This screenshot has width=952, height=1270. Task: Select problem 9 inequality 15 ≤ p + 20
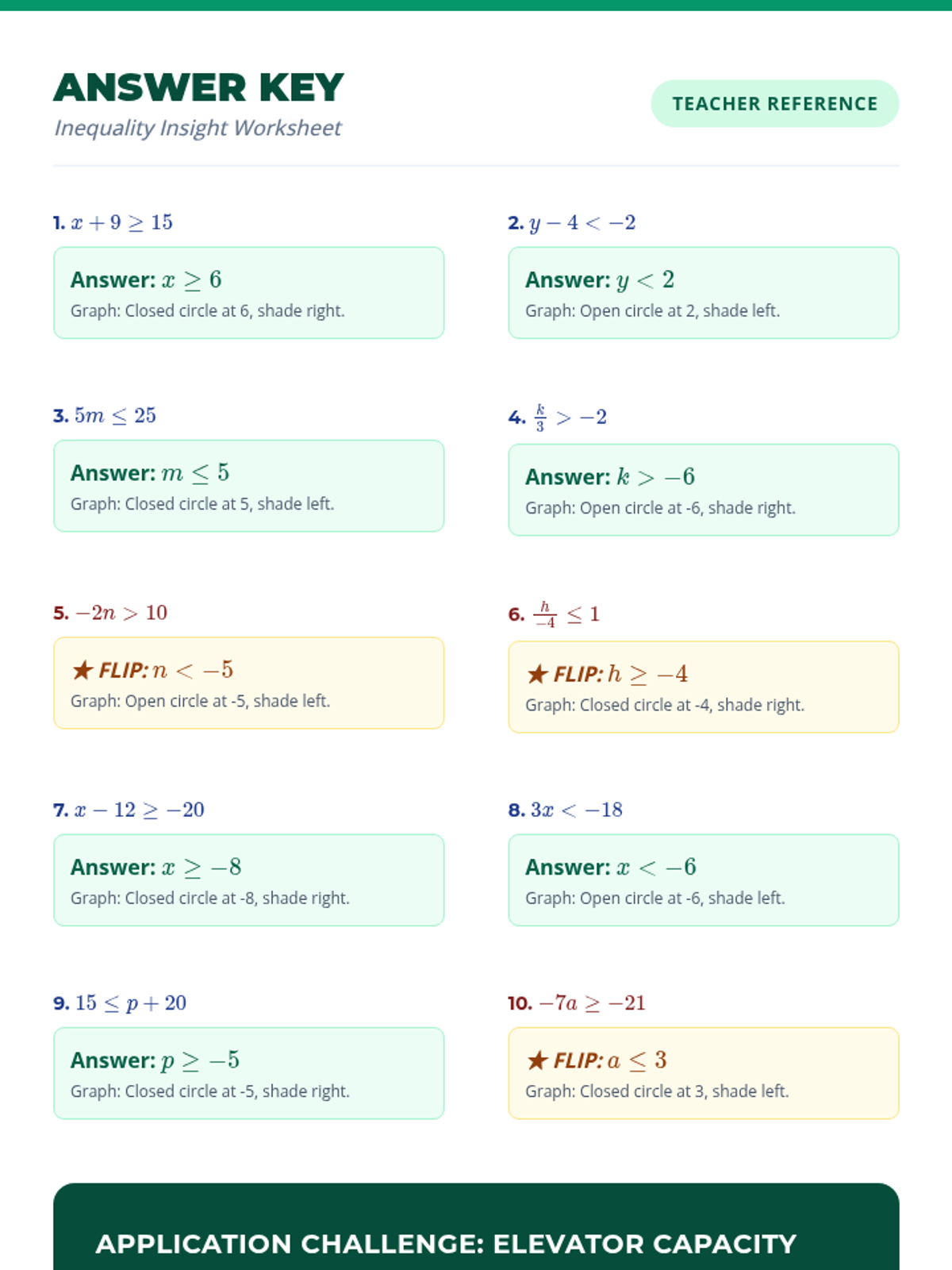[x=131, y=1003]
